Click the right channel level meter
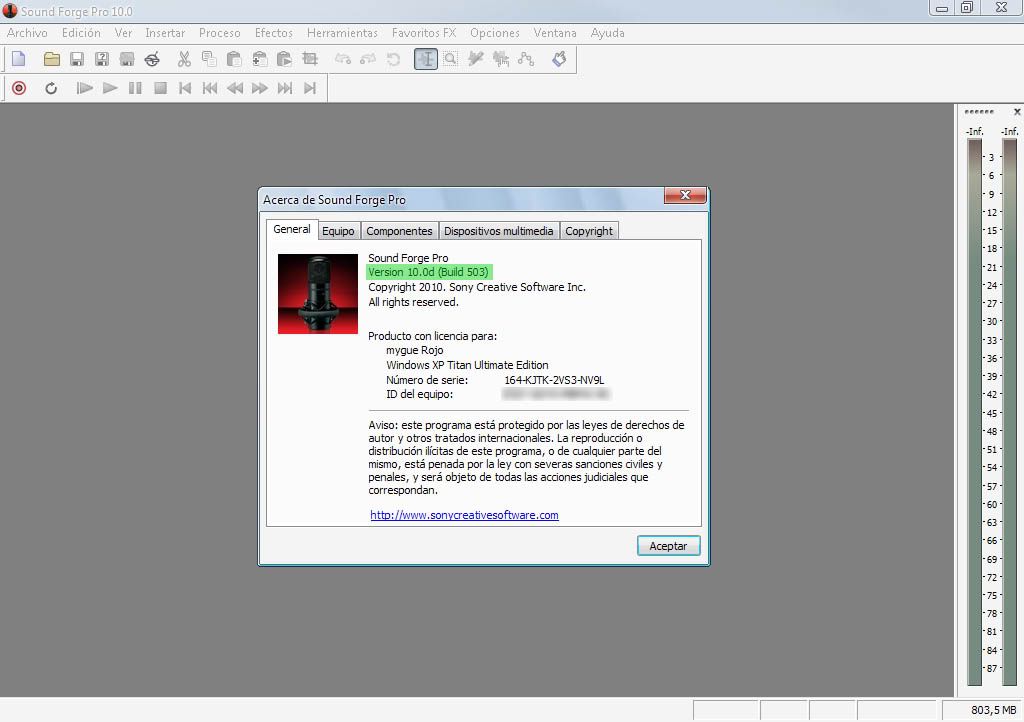The height and width of the screenshot is (722, 1024). tap(1010, 412)
